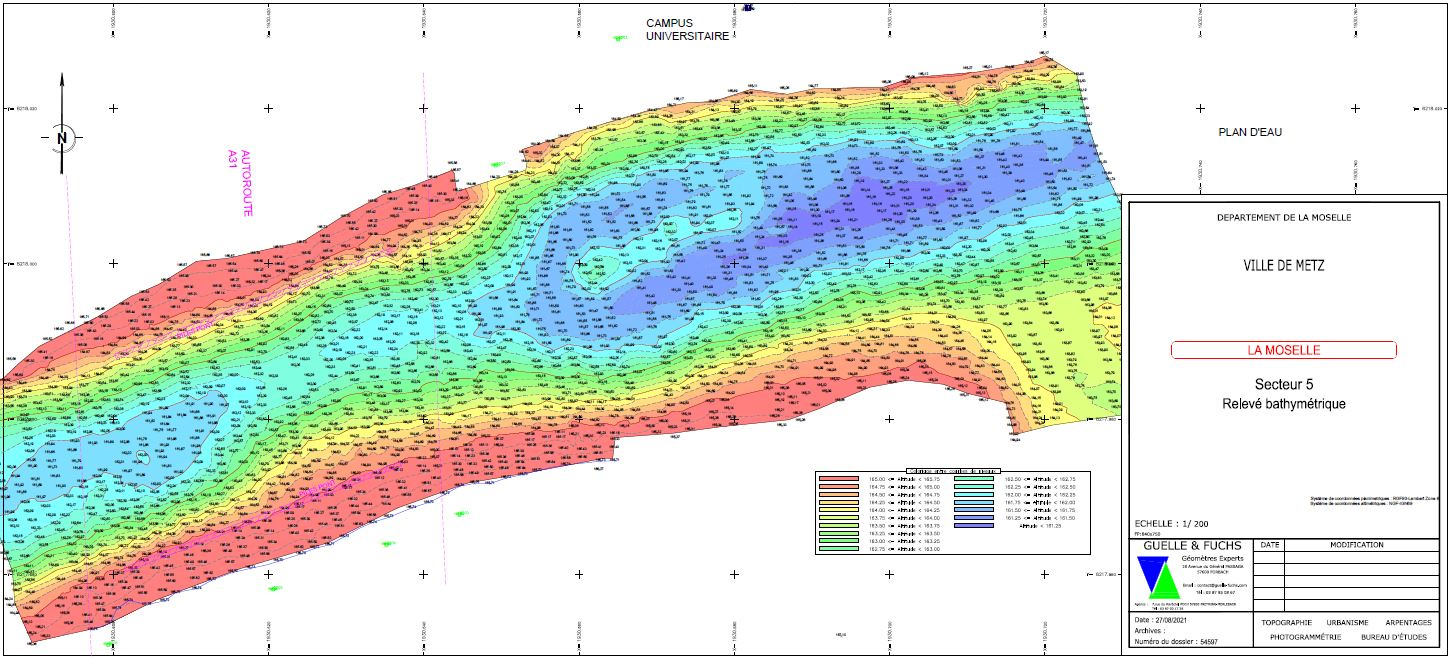The width and height of the screenshot is (1450, 658).
Task: Click the 'DATE' column header
Action: [x=1269, y=545]
